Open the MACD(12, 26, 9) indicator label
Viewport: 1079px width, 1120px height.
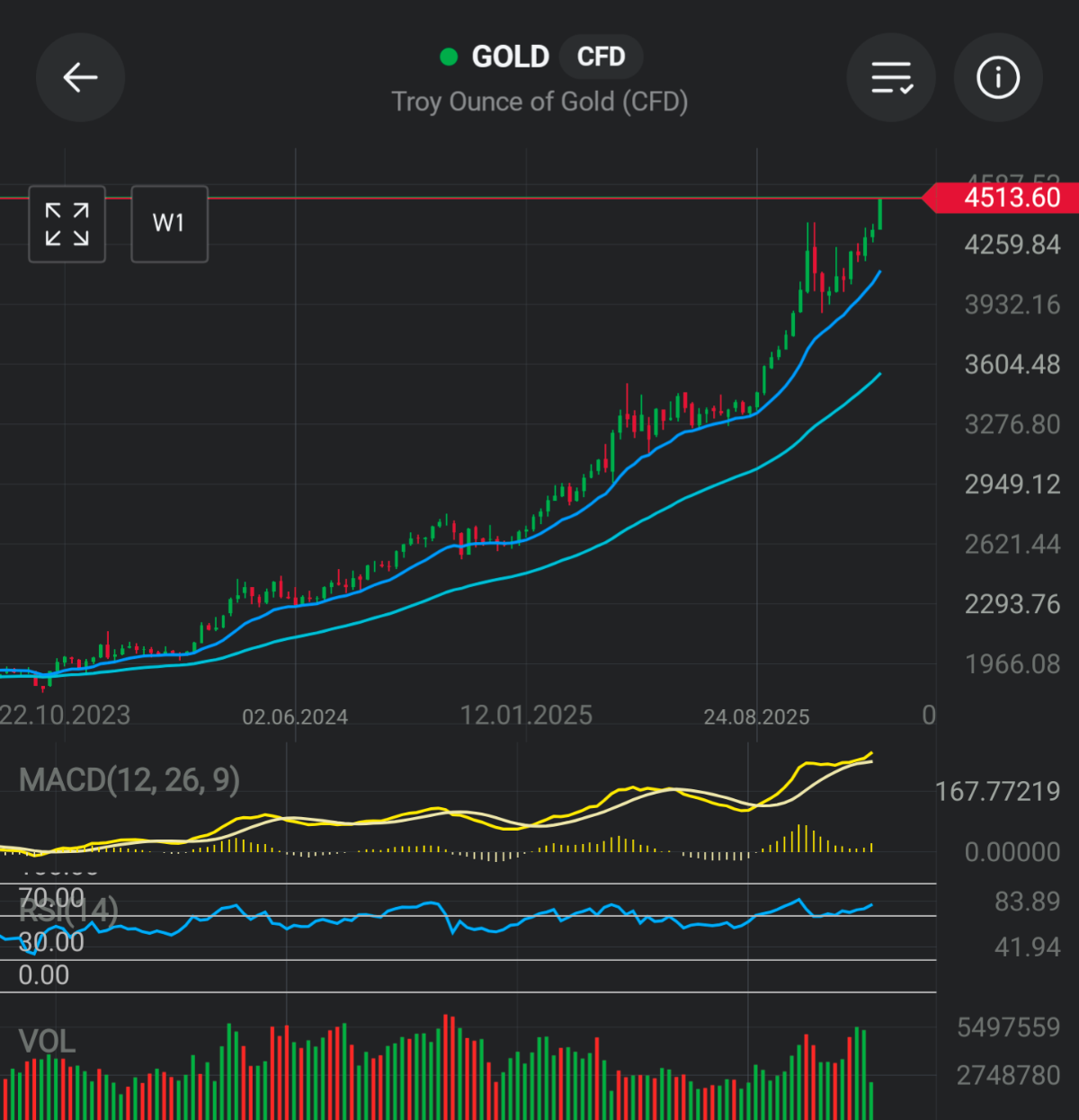[x=129, y=780]
